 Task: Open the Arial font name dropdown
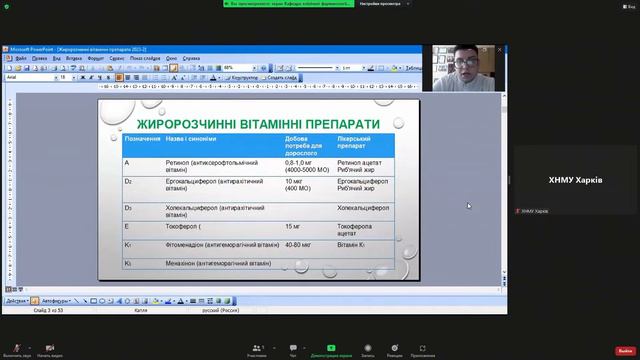click(56, 78)
